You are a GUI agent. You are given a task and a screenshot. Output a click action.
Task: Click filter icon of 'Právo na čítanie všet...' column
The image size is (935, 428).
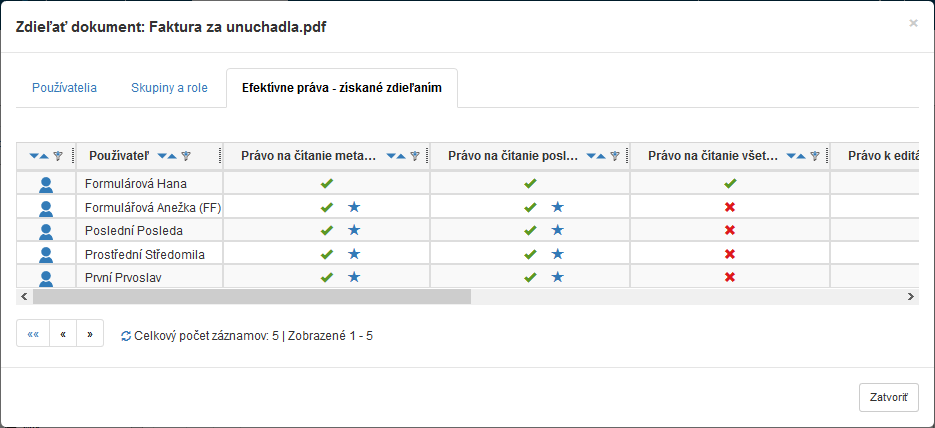pos(815,156)
